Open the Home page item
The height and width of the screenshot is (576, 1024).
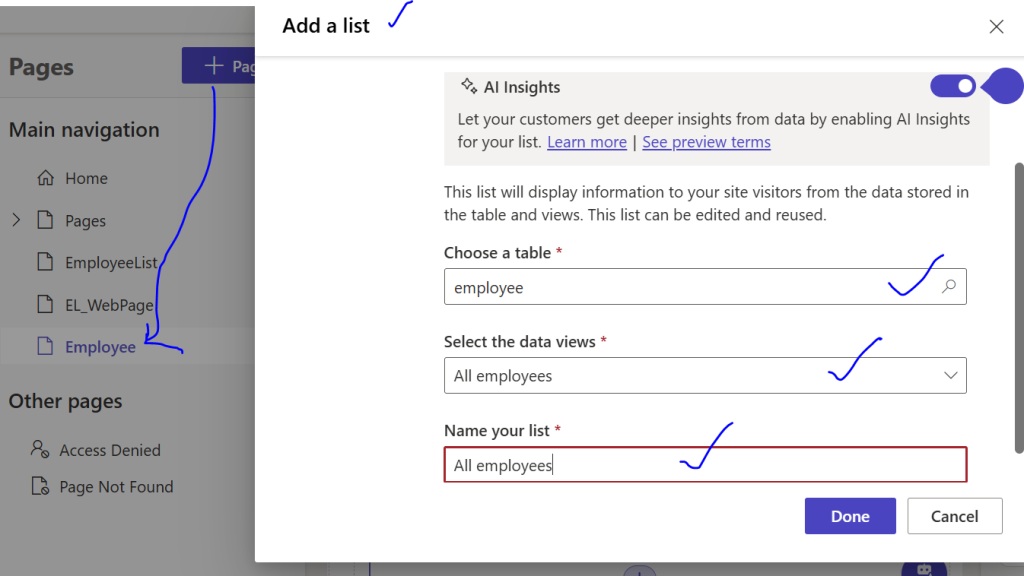click(x=86, y=178)
